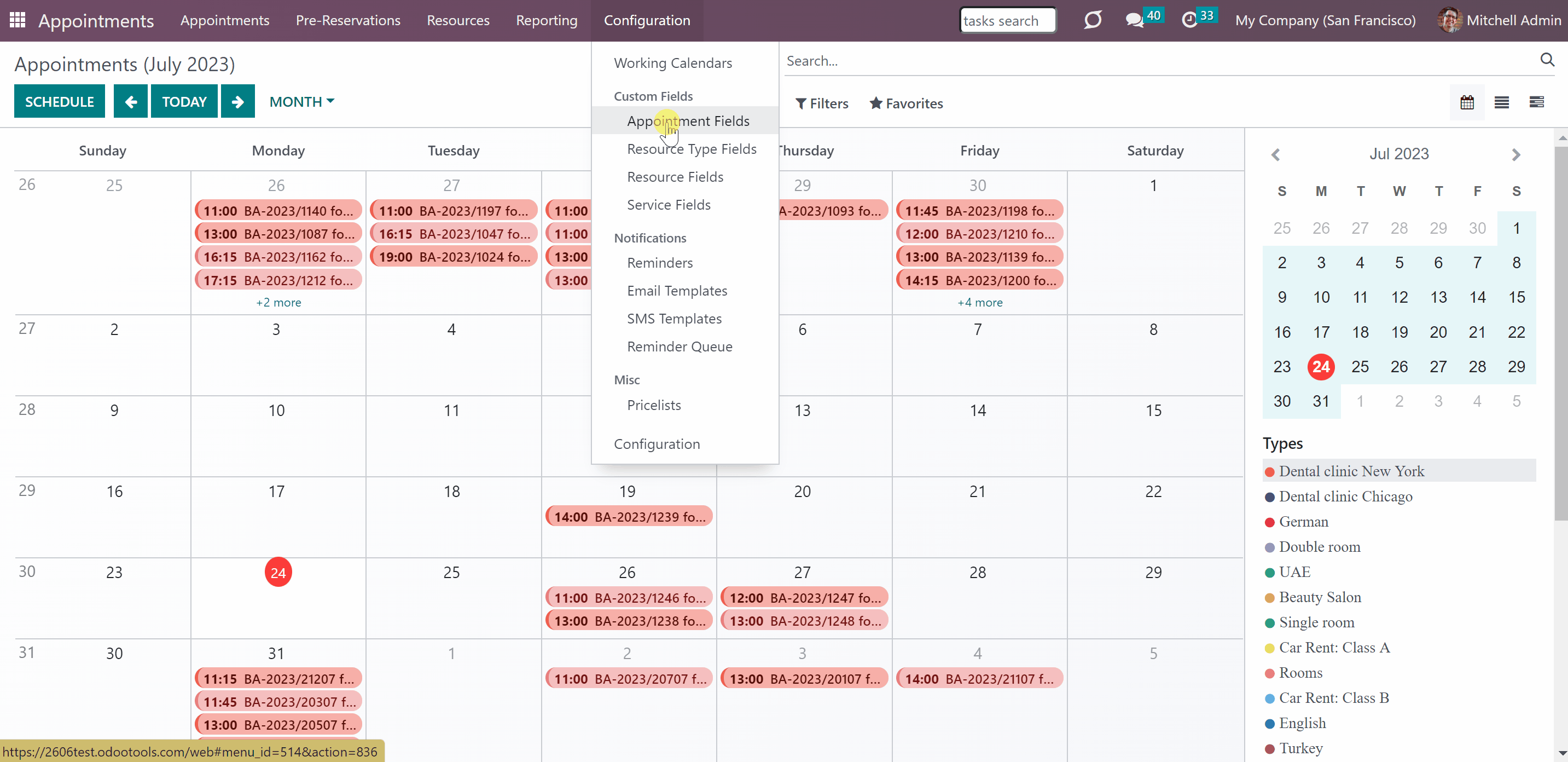Select July 17 in mini calendar
This screenshot has height=762, width=1568.
pyautogui.click(x=1320, y=332)
